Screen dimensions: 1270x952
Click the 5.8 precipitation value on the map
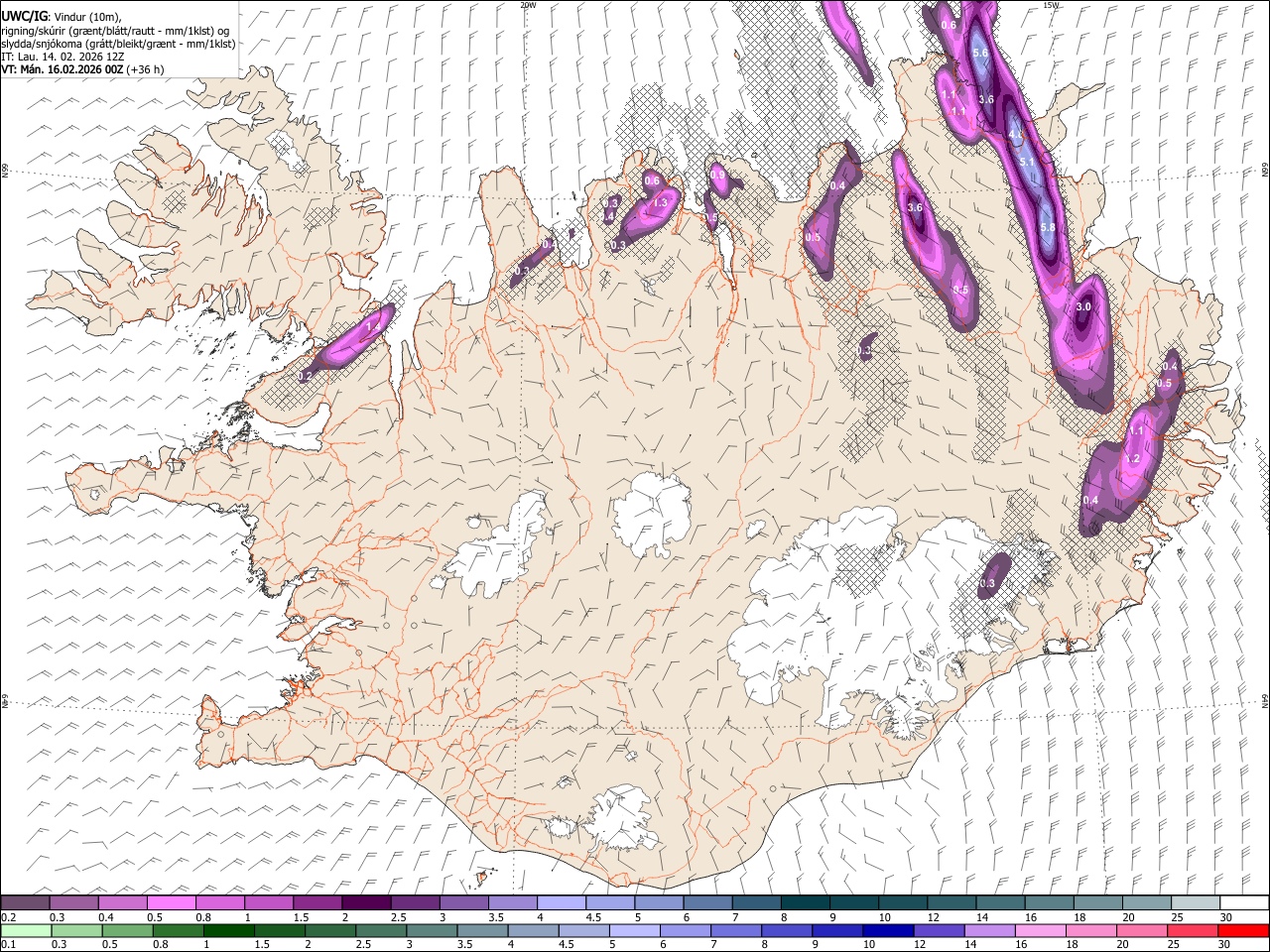(1046, 227)
